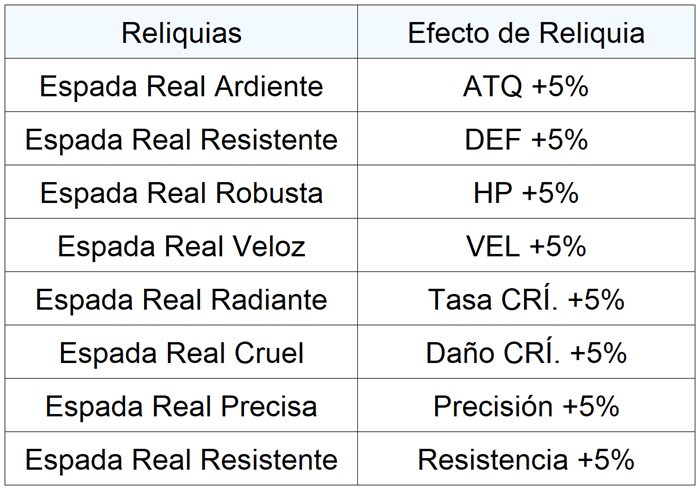Click the word Radiante in the relic name
The width and height of the screenshot is (700, 490).
[272, 300]
